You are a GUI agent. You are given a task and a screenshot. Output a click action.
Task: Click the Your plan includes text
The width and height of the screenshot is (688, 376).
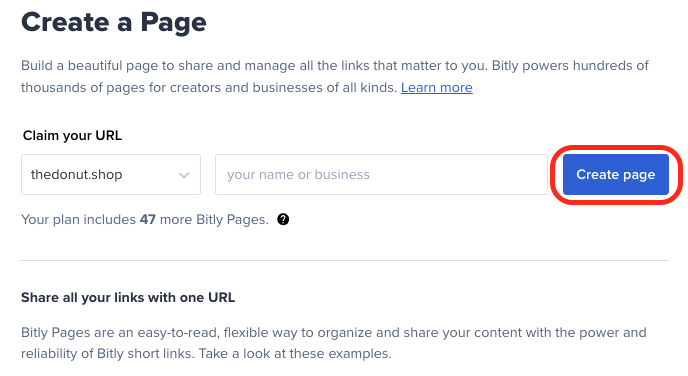point(79,219)
